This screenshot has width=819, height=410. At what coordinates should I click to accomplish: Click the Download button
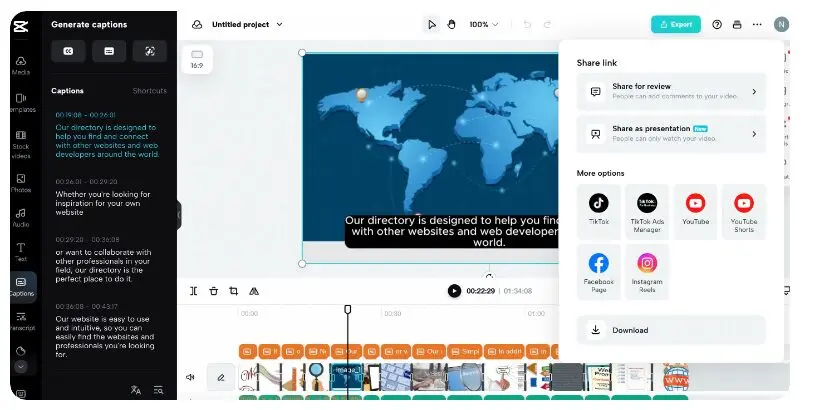click(671, 330)
